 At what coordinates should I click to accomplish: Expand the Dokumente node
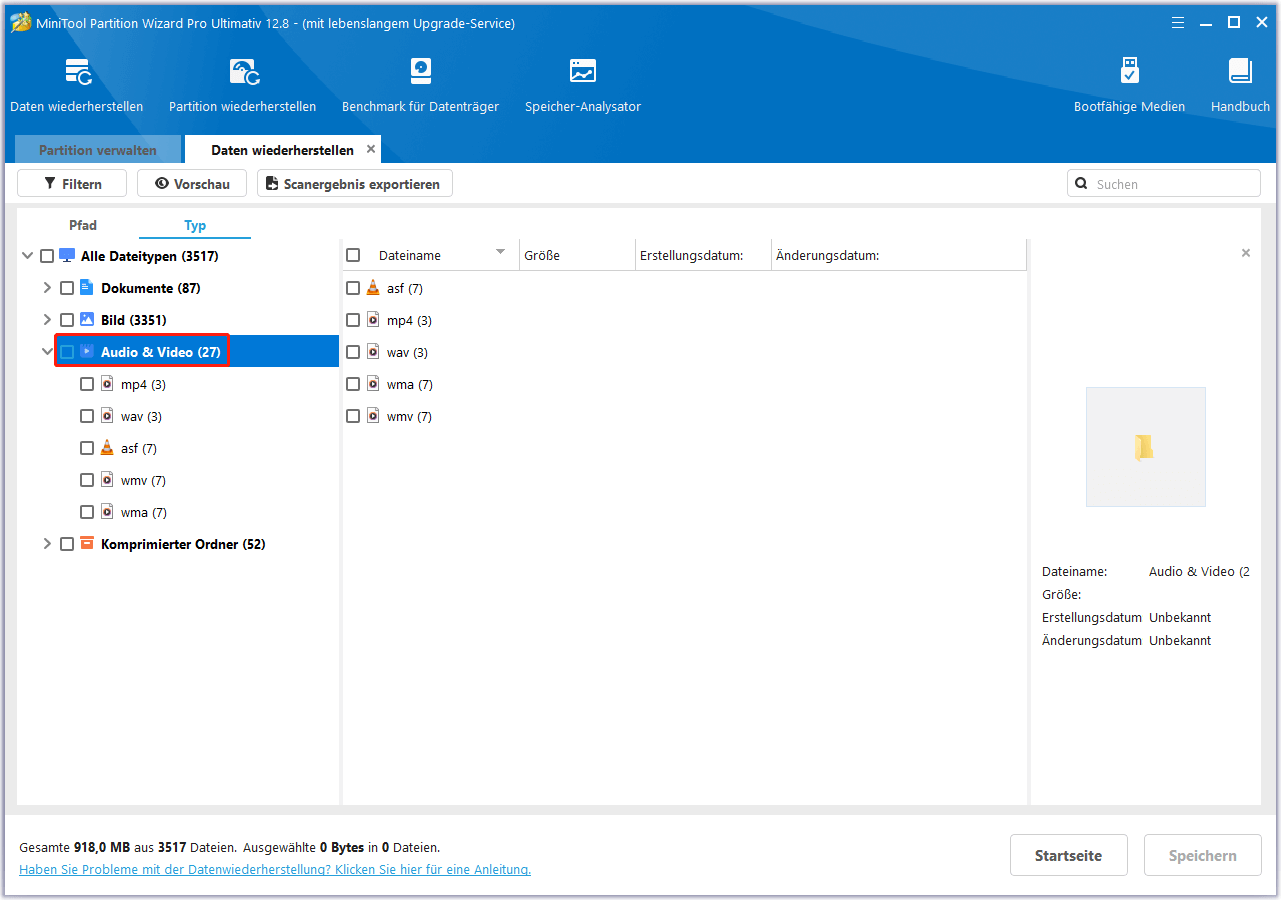(x=47, y=288)
